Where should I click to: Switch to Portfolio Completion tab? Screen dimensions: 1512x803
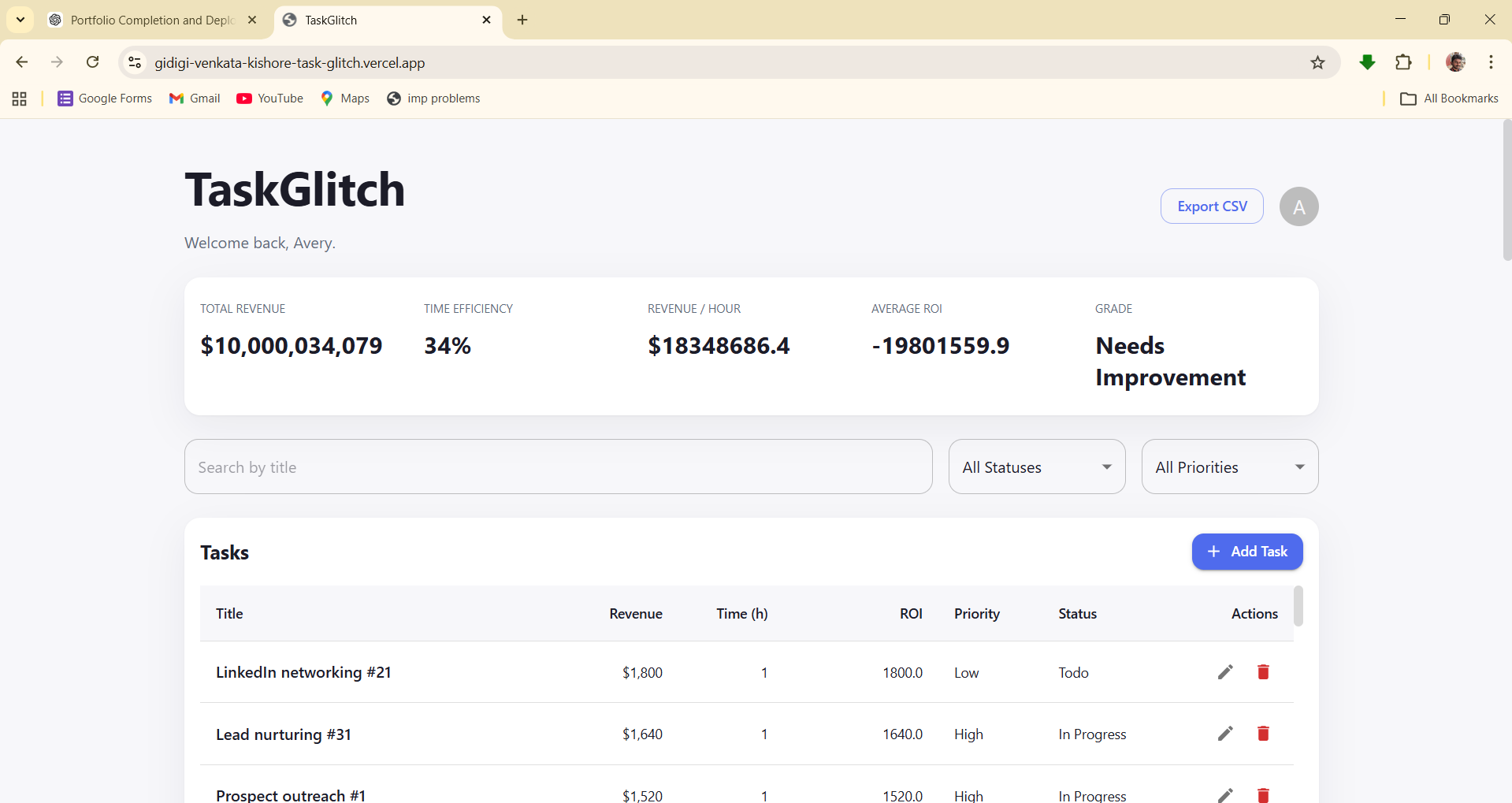click(x=150, y=20)
